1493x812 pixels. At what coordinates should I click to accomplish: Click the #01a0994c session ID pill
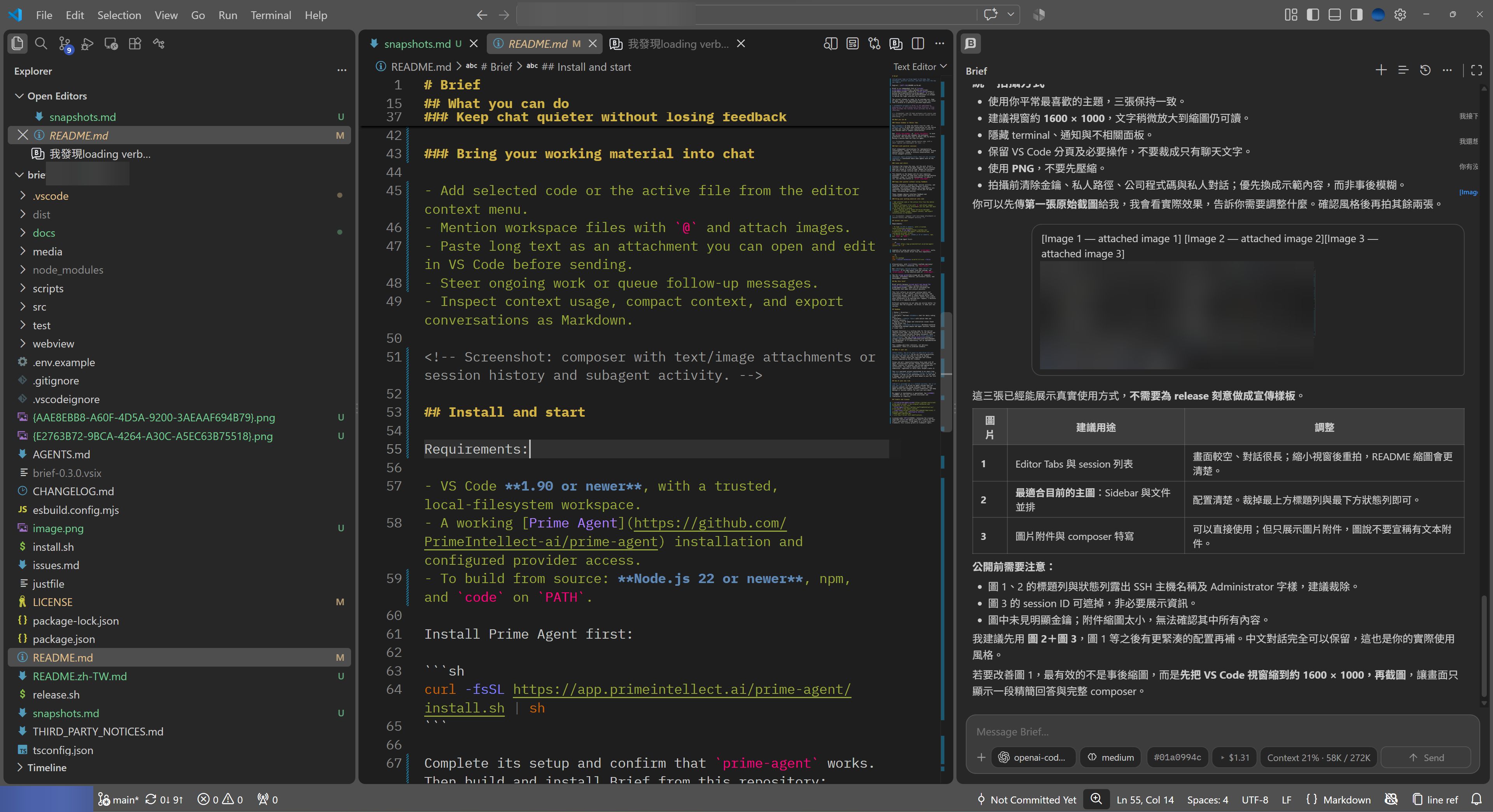(x=1177, y=758)
